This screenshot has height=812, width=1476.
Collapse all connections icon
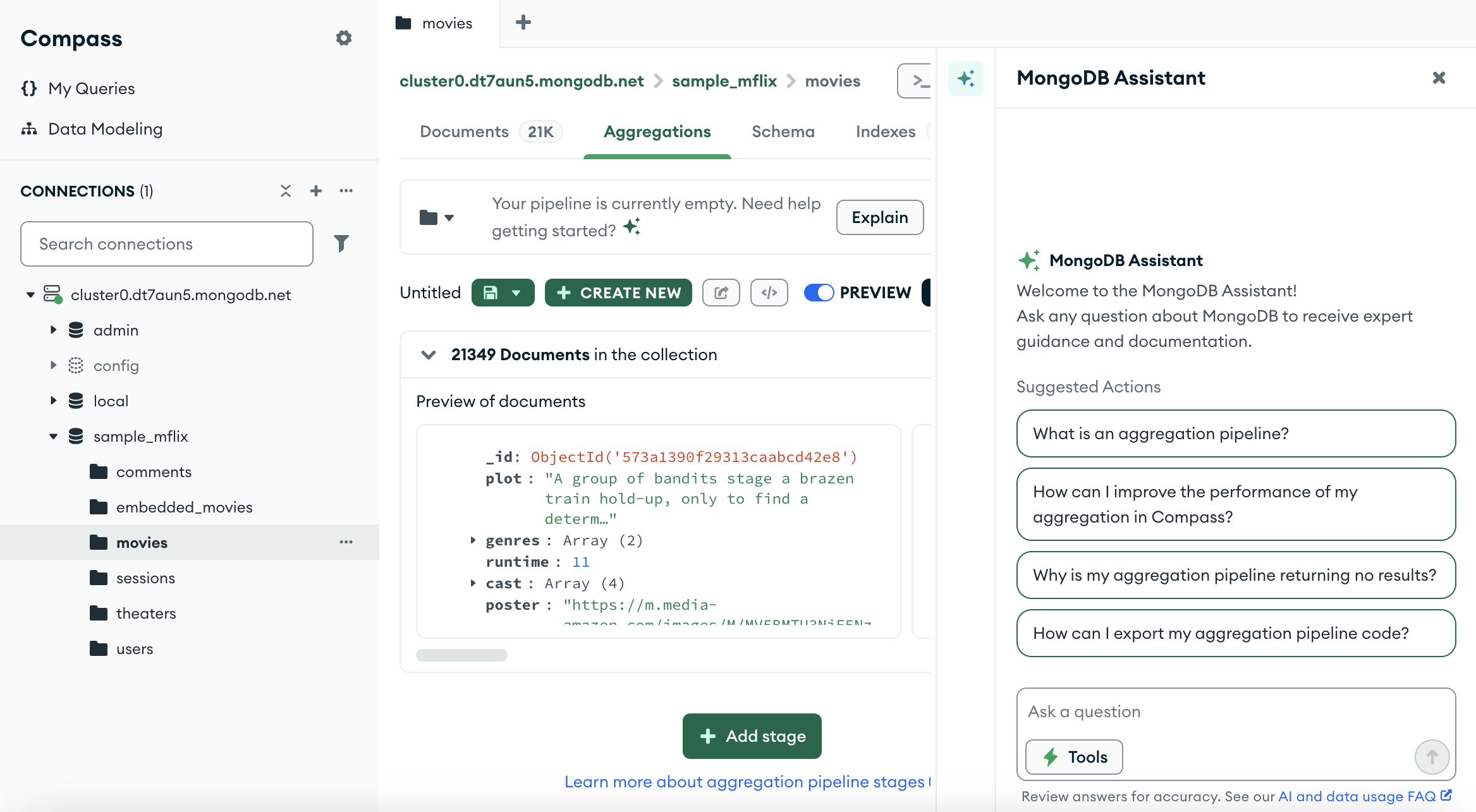[286, 191]
